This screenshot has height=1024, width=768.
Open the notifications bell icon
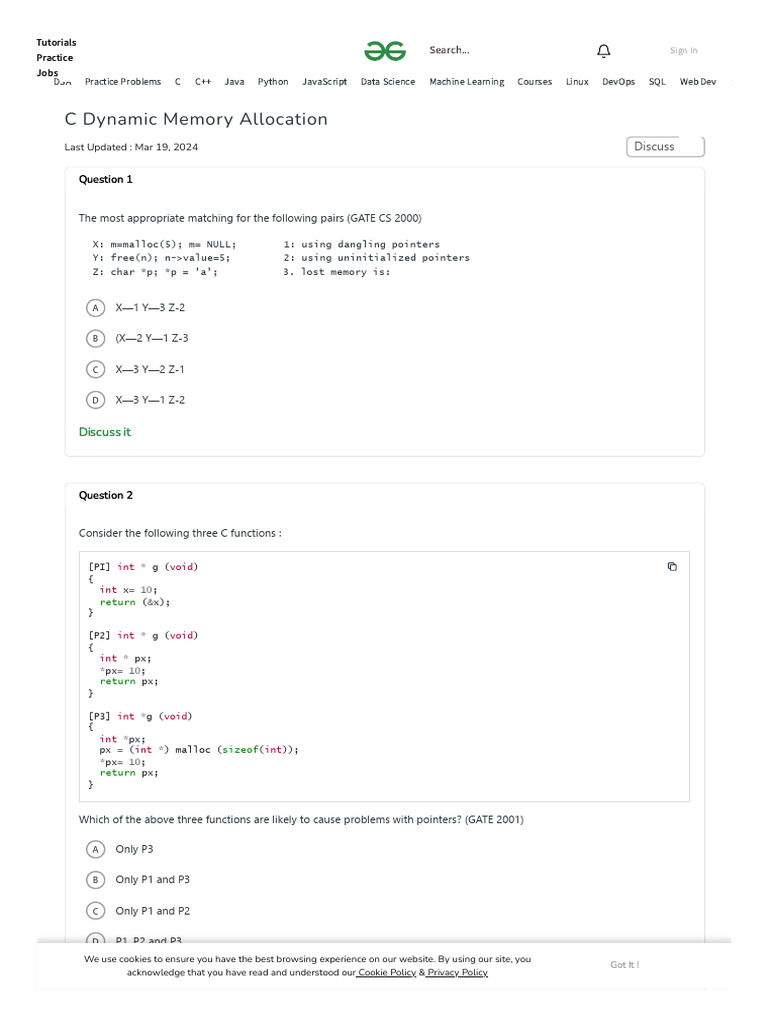point(604,51)
